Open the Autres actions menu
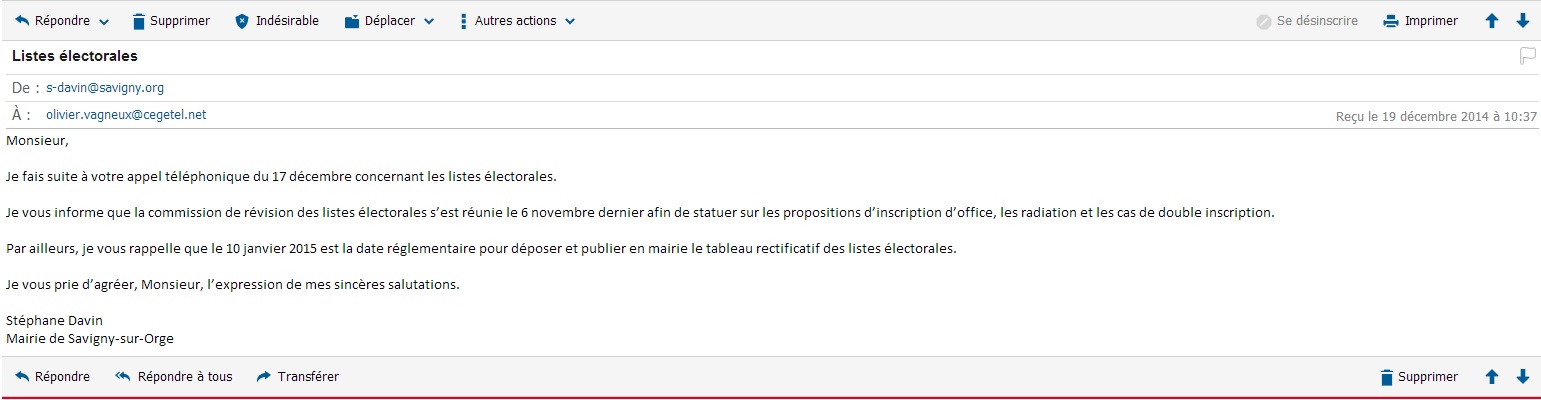The height and width of the screenshot is (400, 1541). coord(517,21)
